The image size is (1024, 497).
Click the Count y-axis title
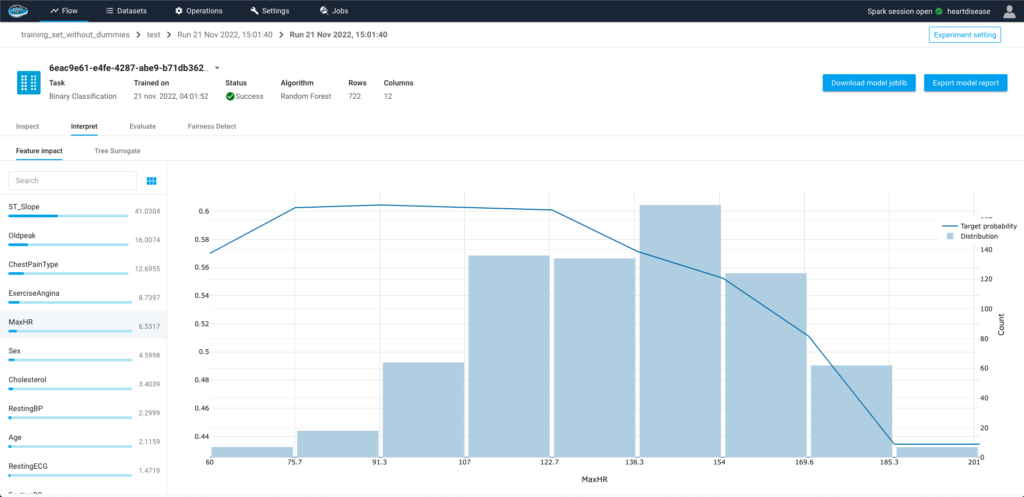1001,325
